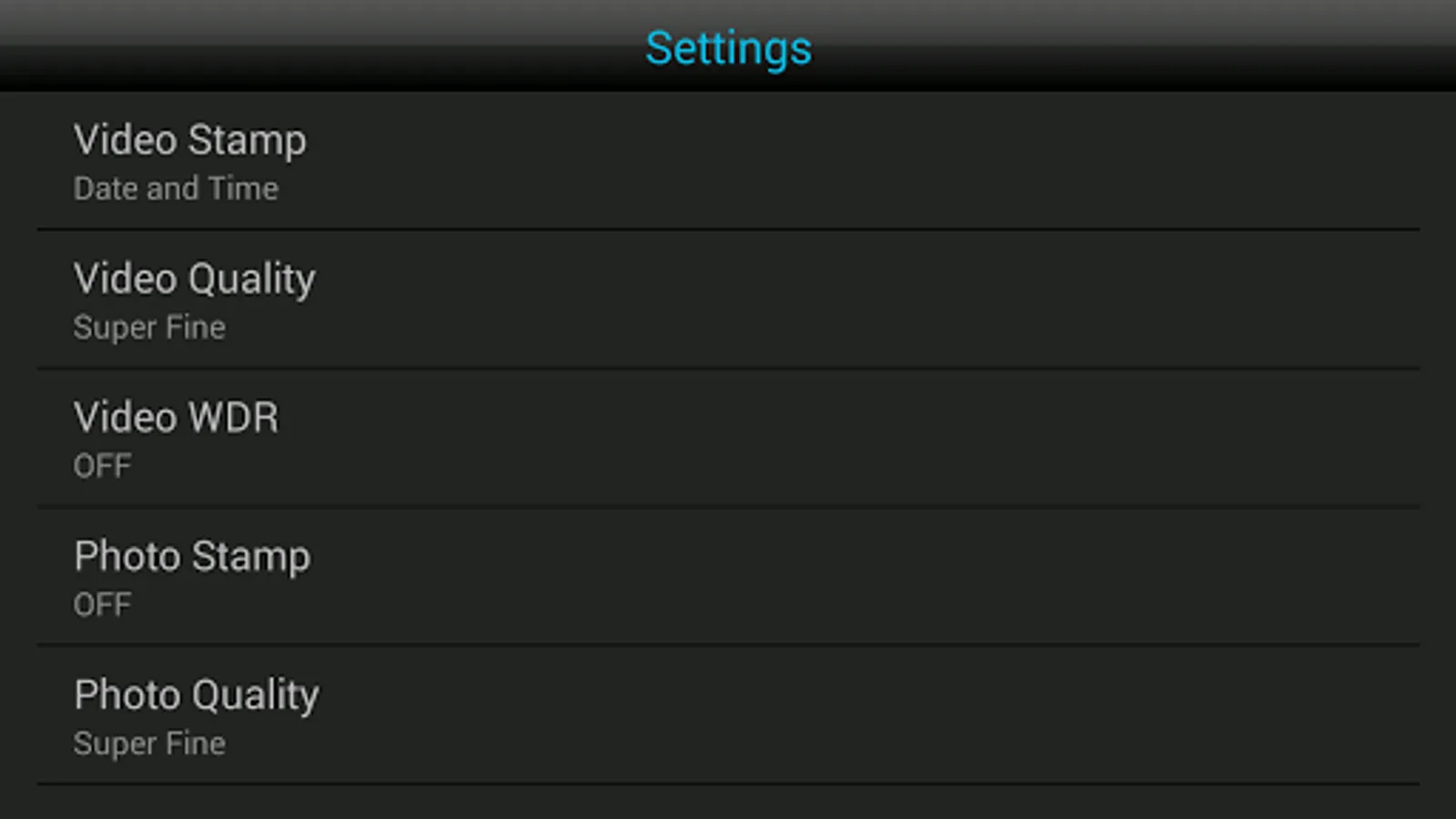The width and height of the screenshot is (1456, 819).
Task: Tap the Photo Quality label text
Action: 197,696
